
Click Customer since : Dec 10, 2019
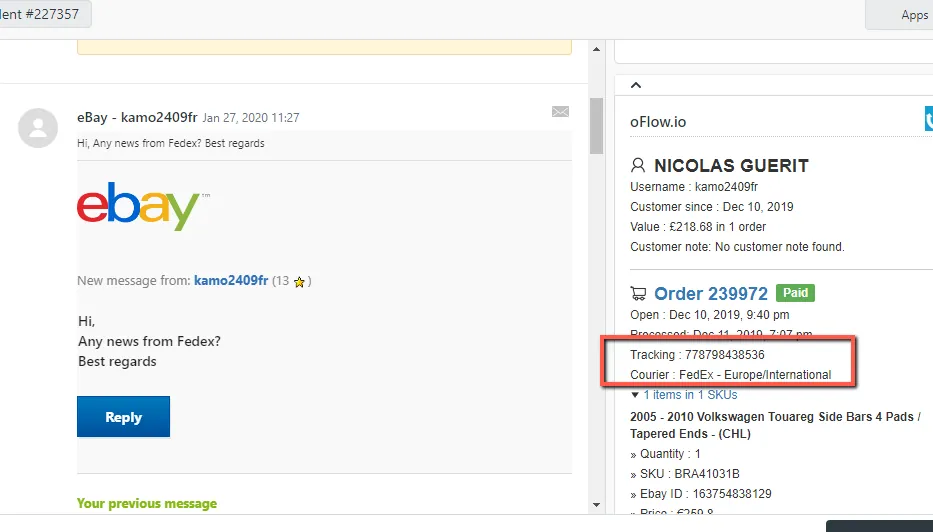(x=712, y=206)
